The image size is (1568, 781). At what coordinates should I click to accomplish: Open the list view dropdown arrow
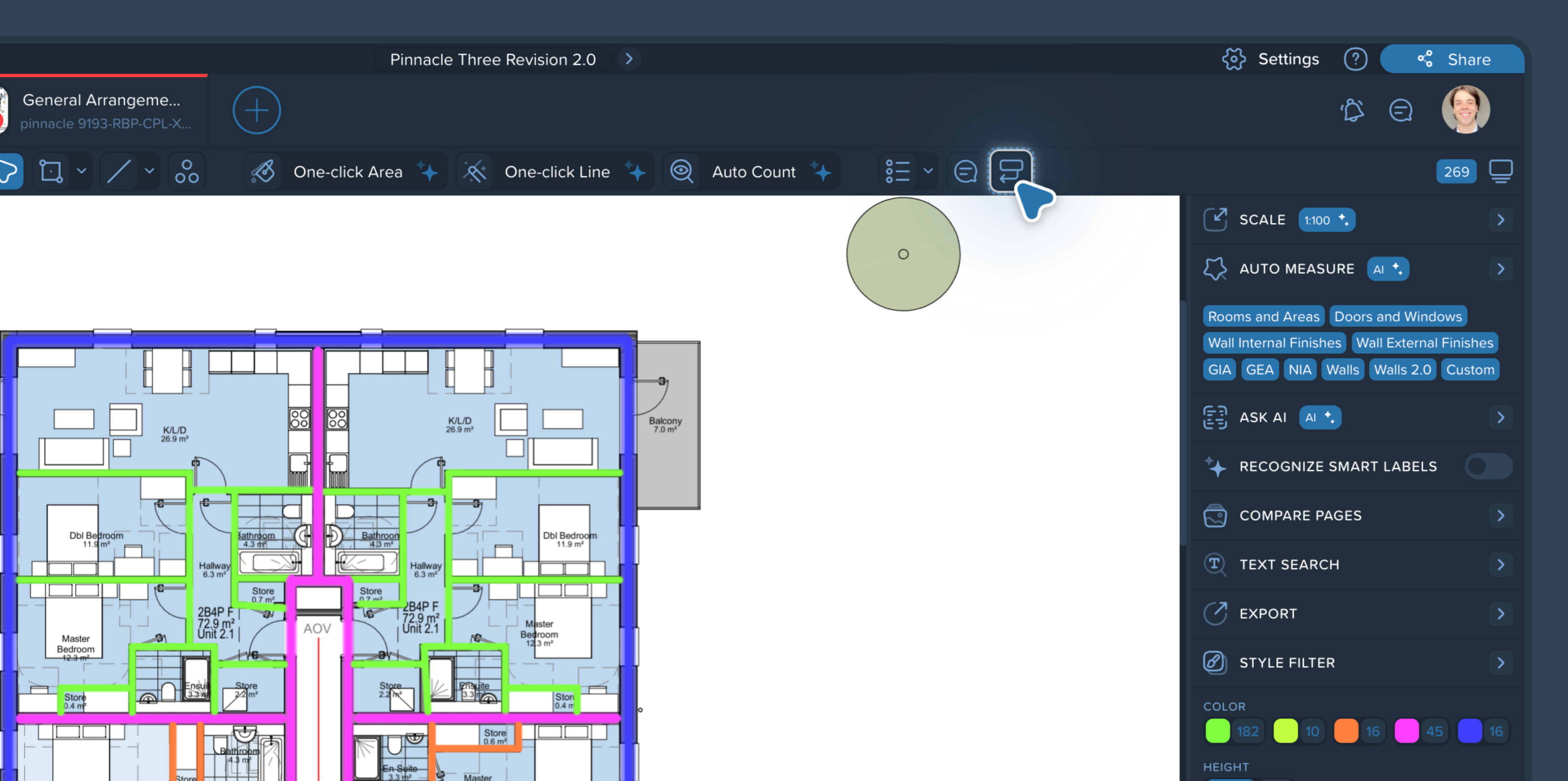[928, 172]
